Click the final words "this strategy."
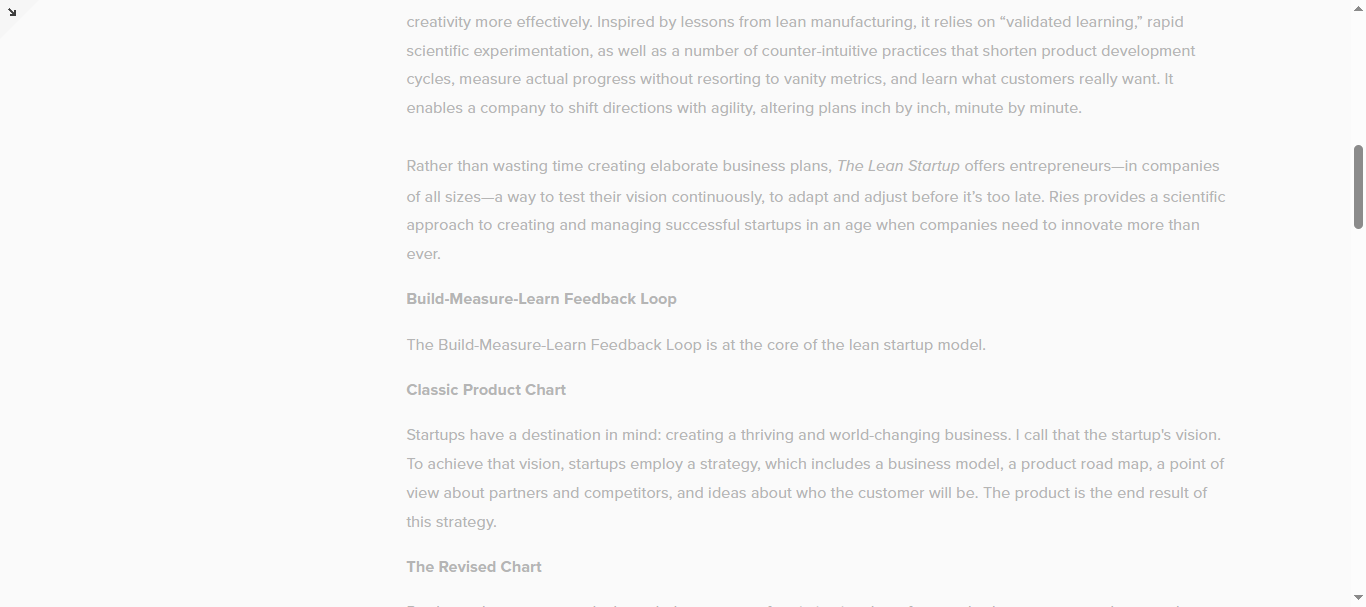 tap(451, 522)
